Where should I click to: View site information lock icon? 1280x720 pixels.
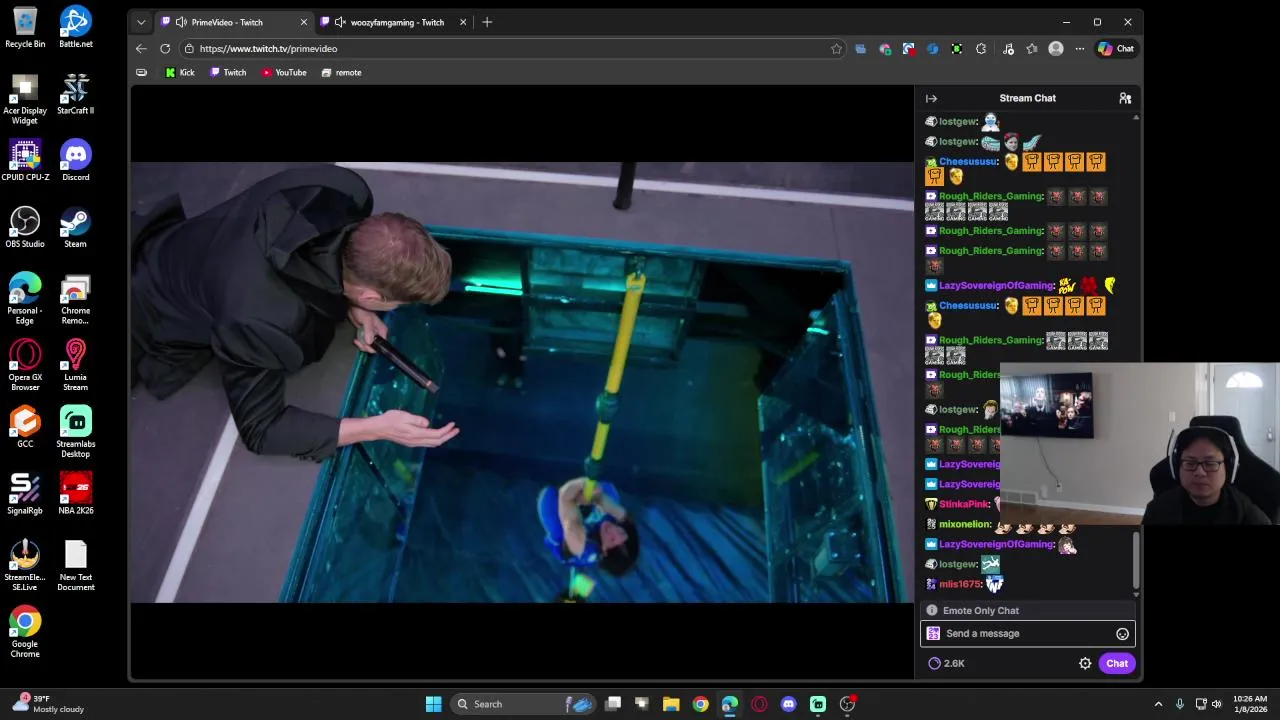tap(189, 48)
